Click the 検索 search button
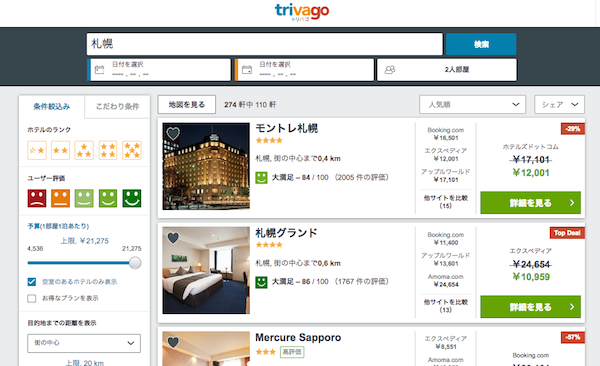 pyautogui.click(x=481, y=44)
